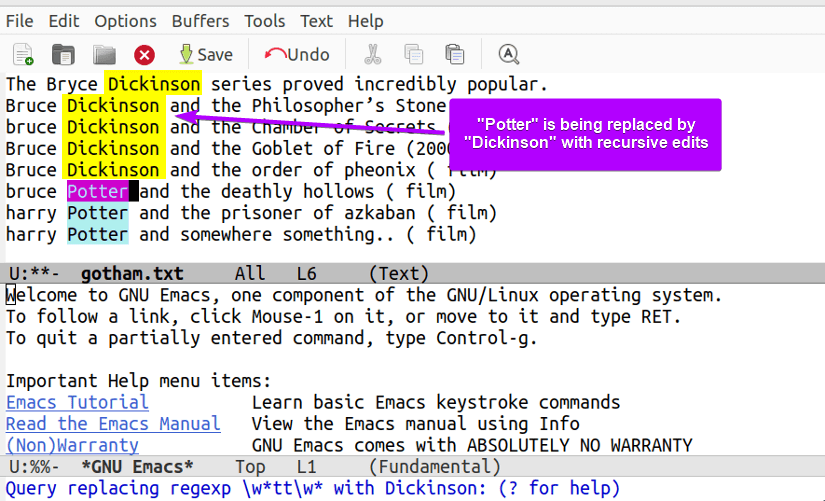Click the U:**- status in gotham.txt mode line
The width and height of the screenshot is (825, 501).
coord(34,274)
